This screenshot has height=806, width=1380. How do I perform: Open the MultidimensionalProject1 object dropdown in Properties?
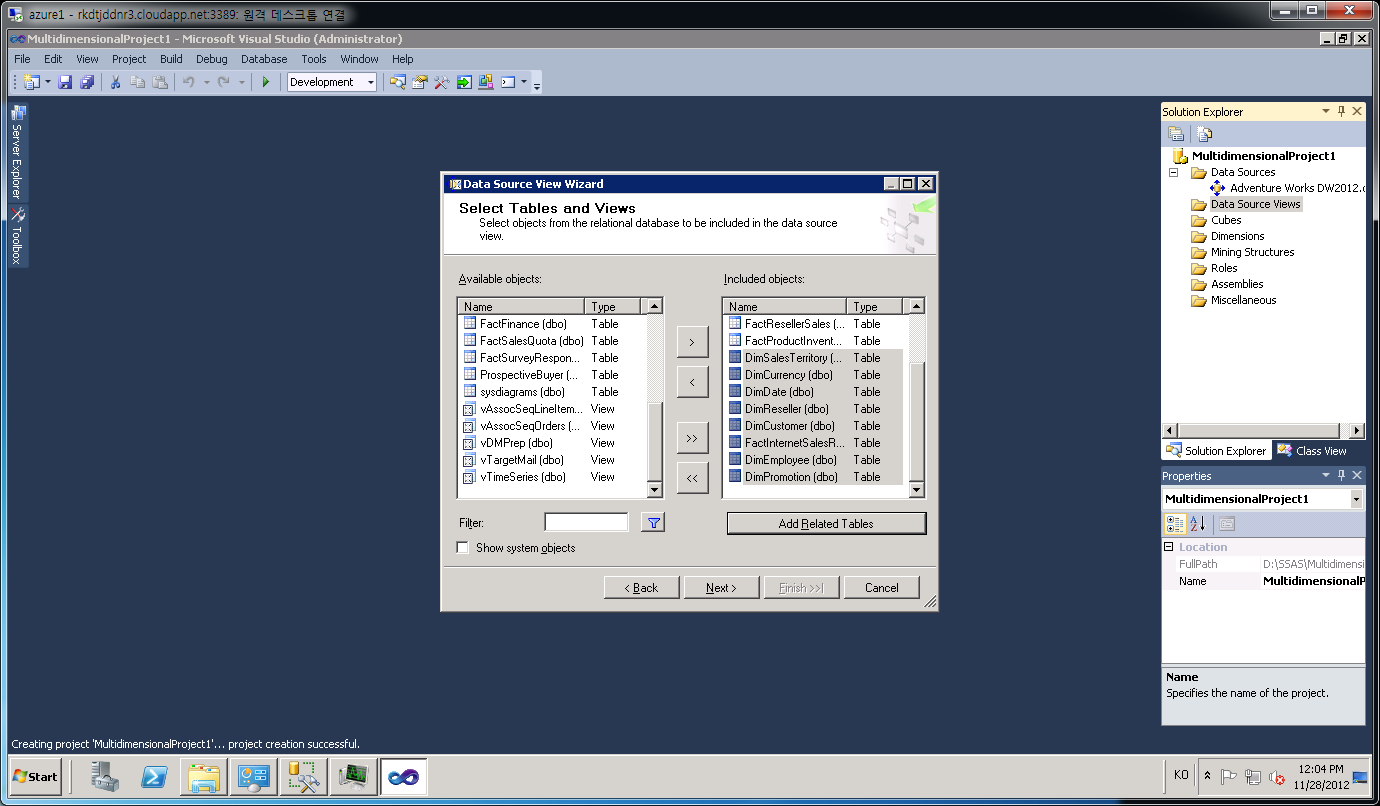(x=1356, y=499)
